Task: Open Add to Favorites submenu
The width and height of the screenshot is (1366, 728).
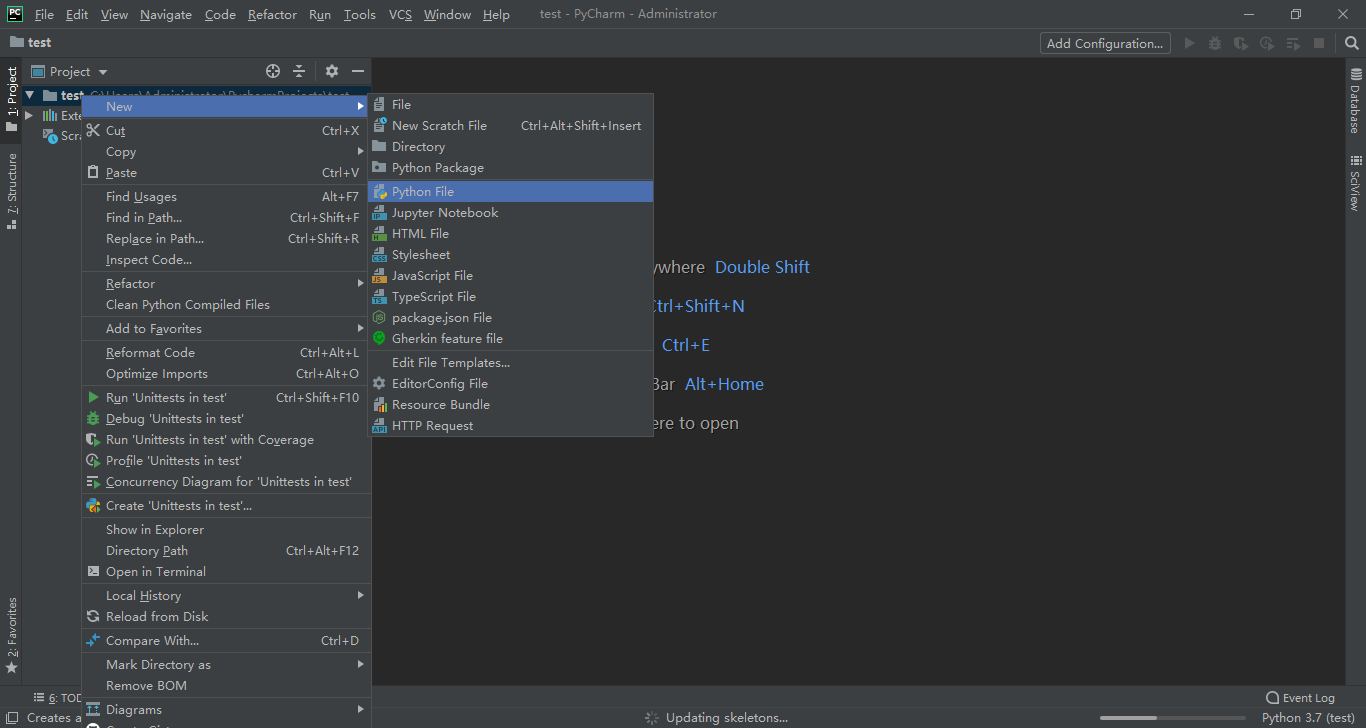Action: pyautogui.click(x=226, y=328)
